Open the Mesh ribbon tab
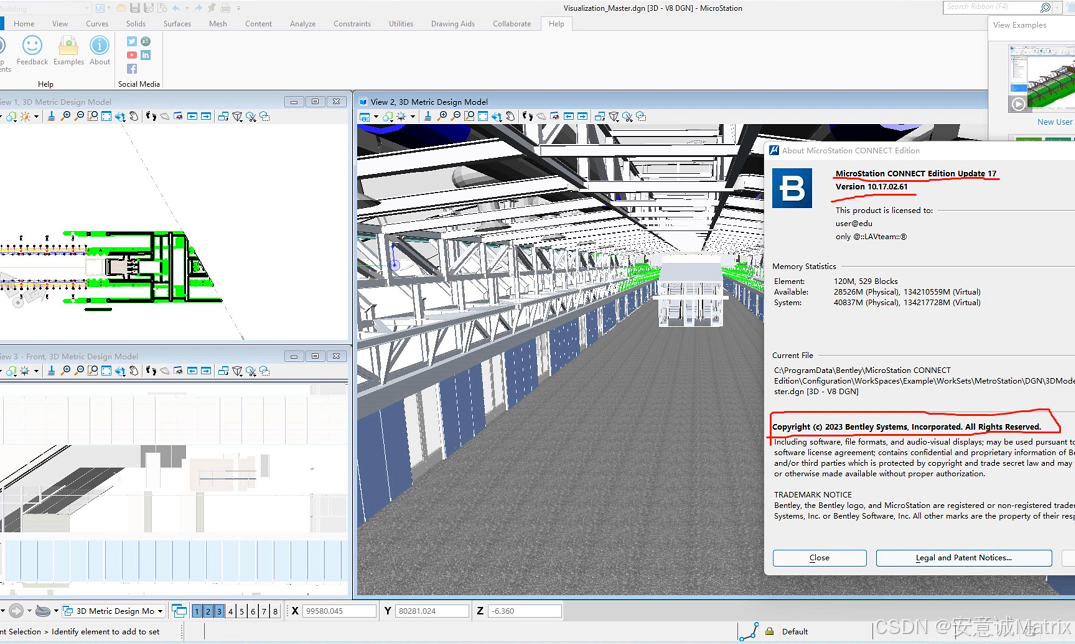Viewport: 1075px width, 644px height. (218, 23)
